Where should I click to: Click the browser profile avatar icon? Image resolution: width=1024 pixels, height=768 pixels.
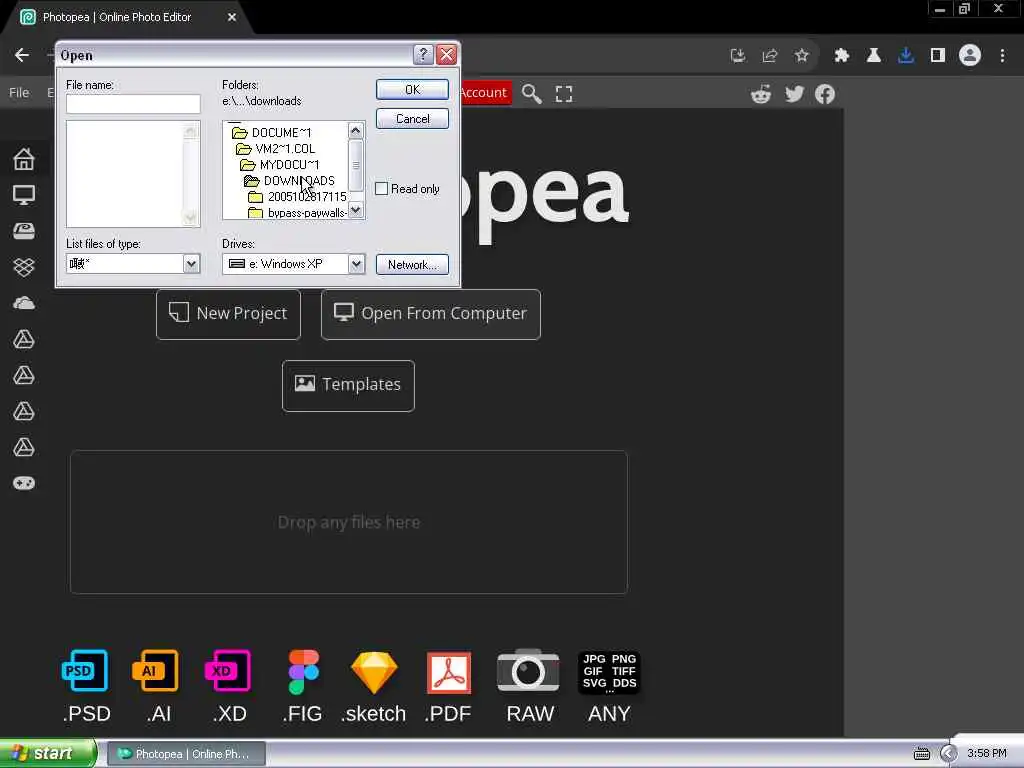point(970,56)
